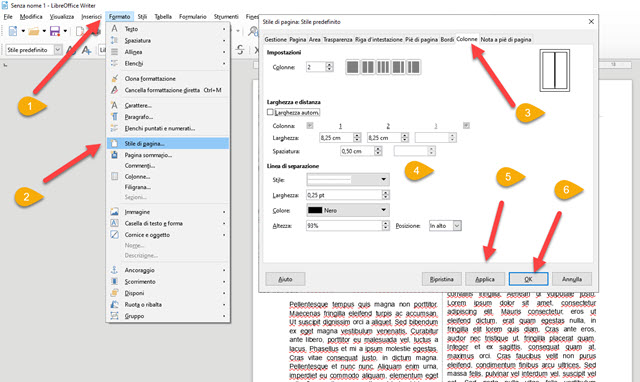Click column 1 Larghezza field 8,25 cm
The width and height of the screenshot is (640, 382).
(x=336, y=138)
